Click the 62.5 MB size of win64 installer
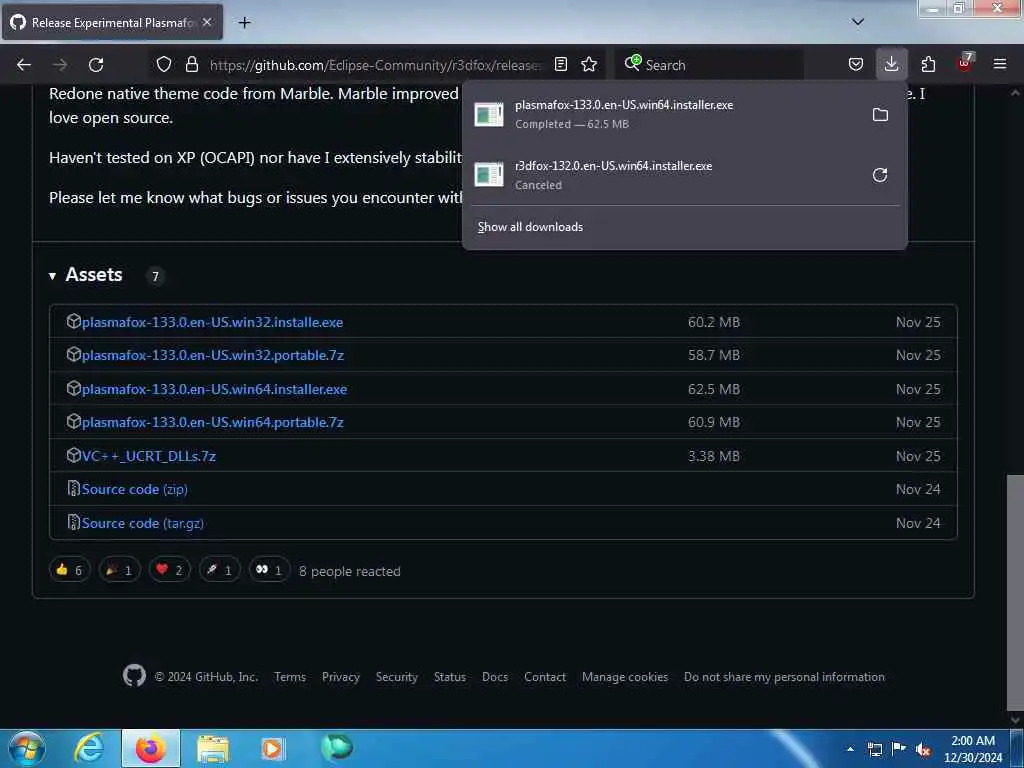Viewport: 1024px width, 768px height. tap(714, 389)
